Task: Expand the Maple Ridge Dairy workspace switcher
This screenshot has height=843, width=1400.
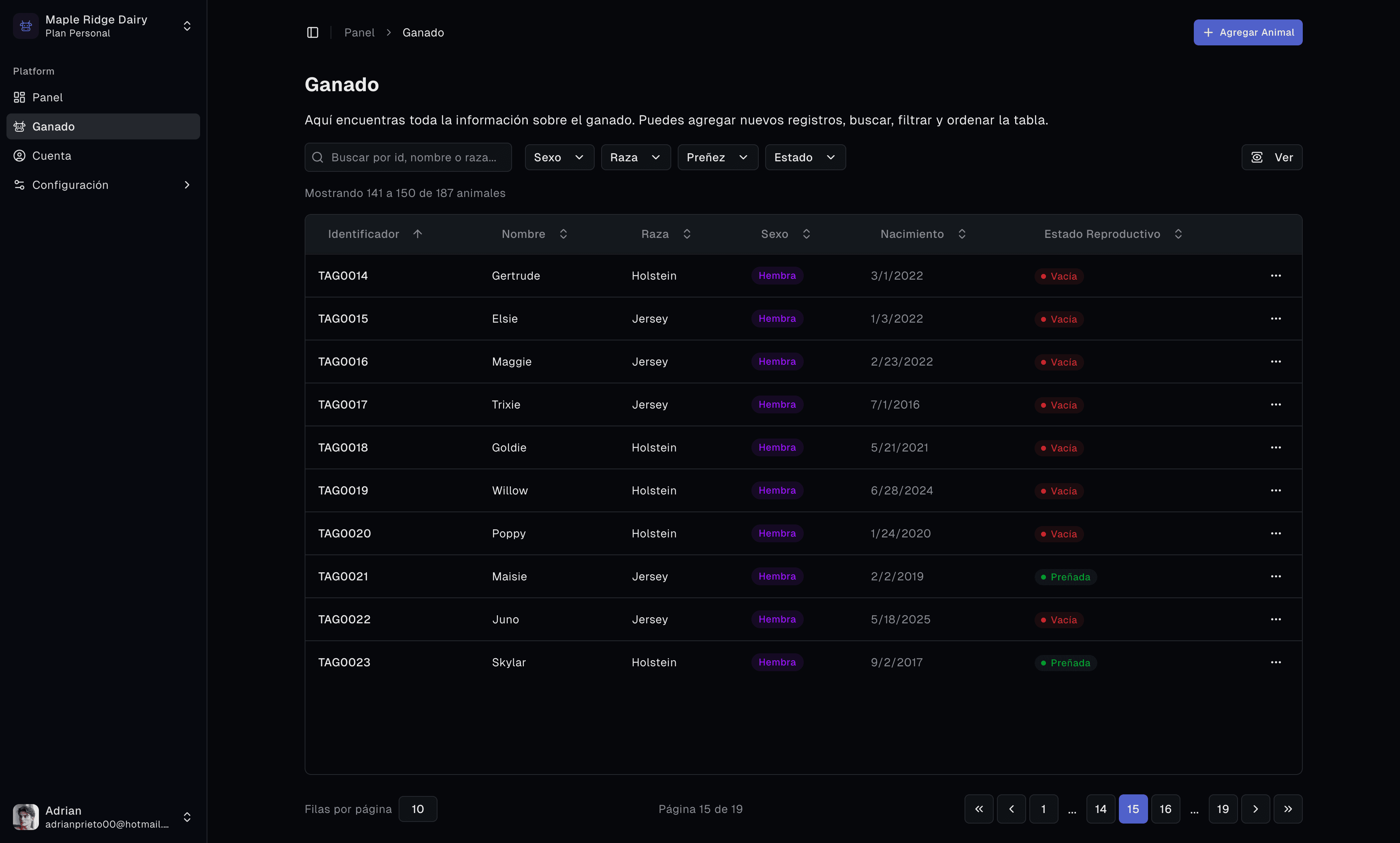Action: 186,26
